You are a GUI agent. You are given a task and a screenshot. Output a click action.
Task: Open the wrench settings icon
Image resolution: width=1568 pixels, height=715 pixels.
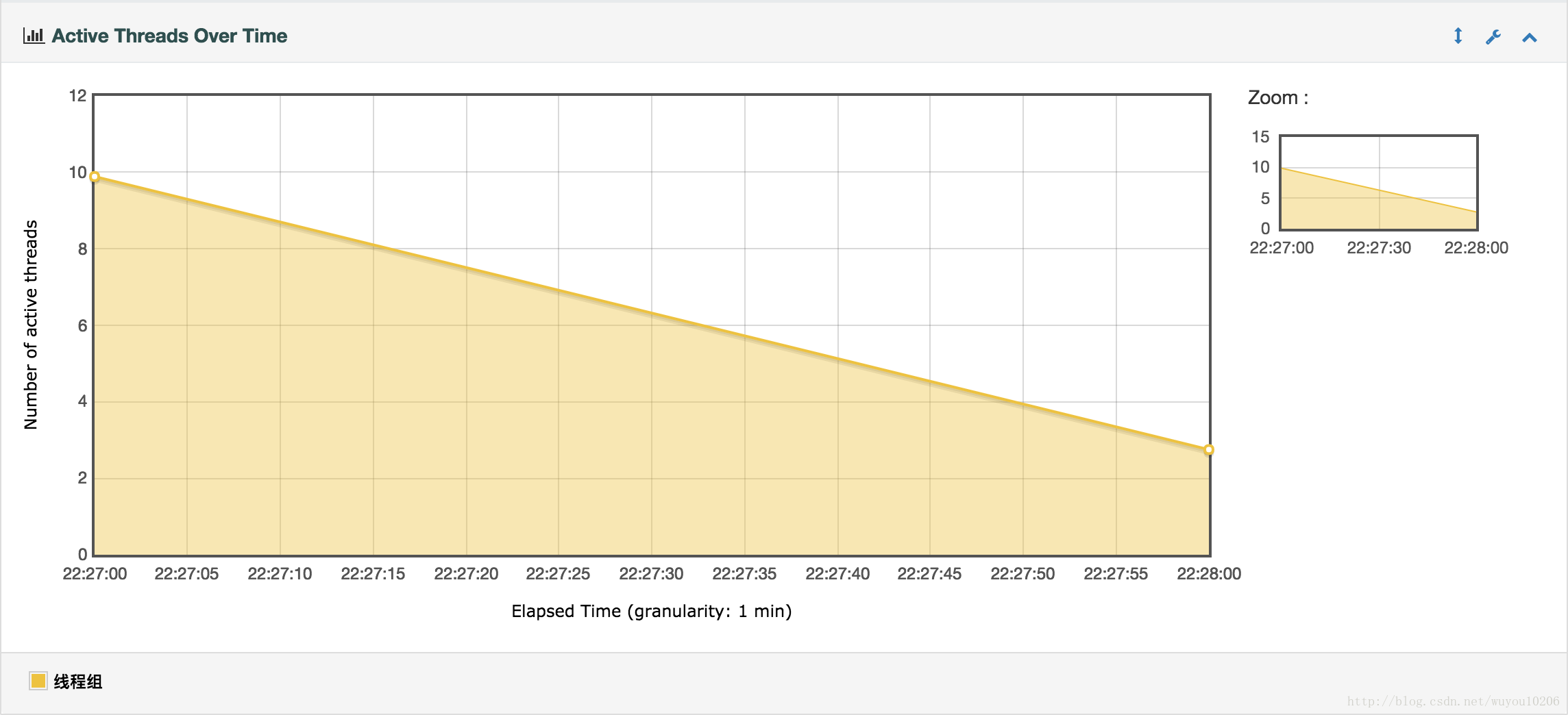1493,37
